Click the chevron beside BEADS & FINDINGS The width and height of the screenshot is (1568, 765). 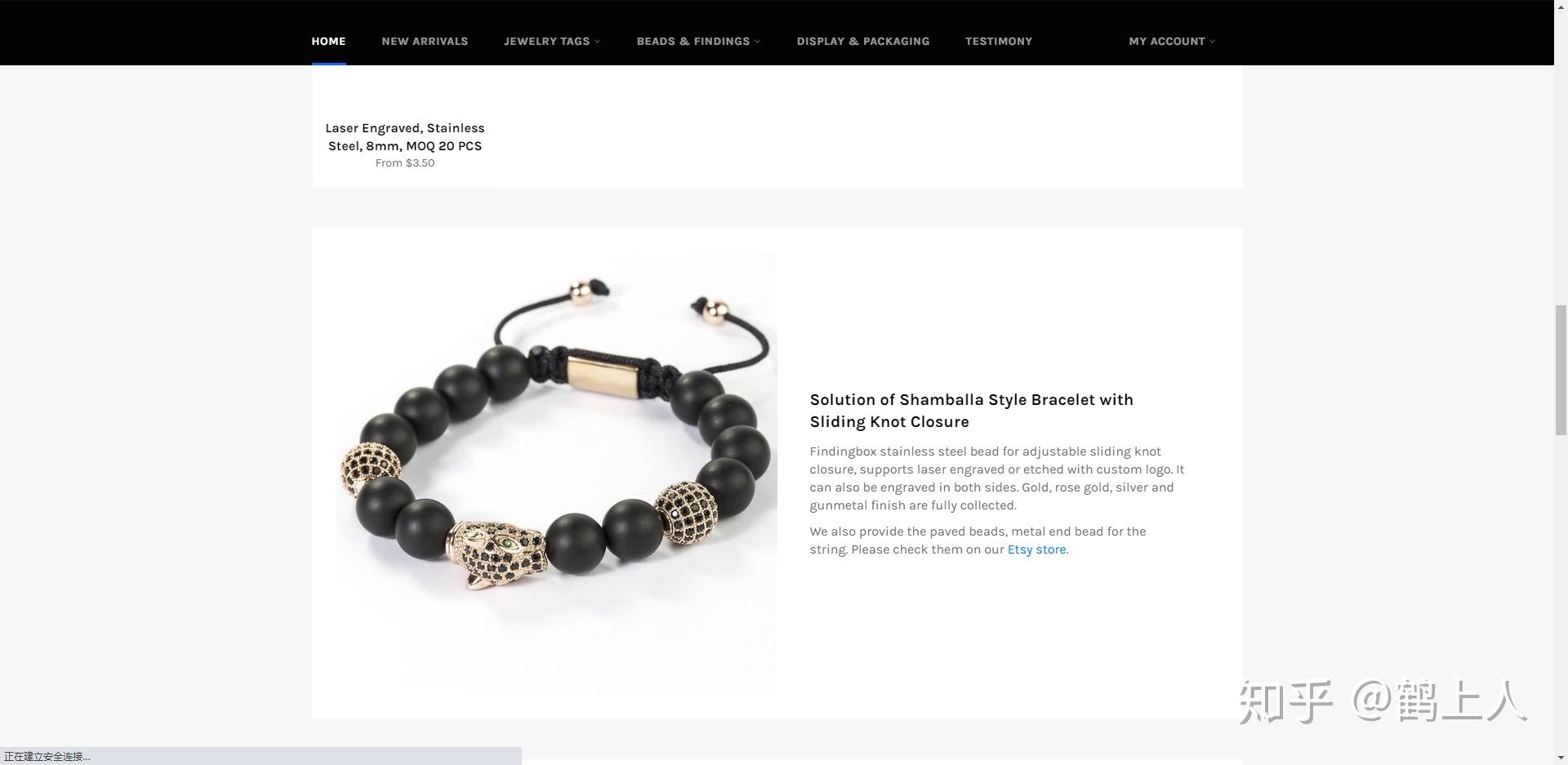click(x=758, y=42)
